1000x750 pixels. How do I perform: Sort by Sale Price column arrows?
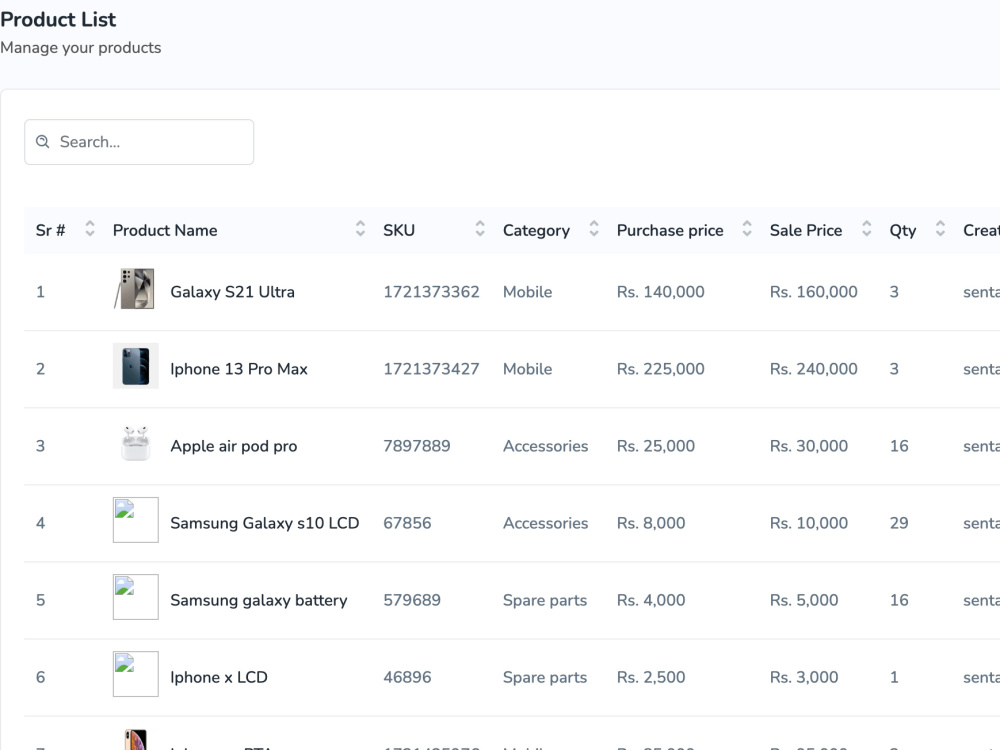coord(867,228)
